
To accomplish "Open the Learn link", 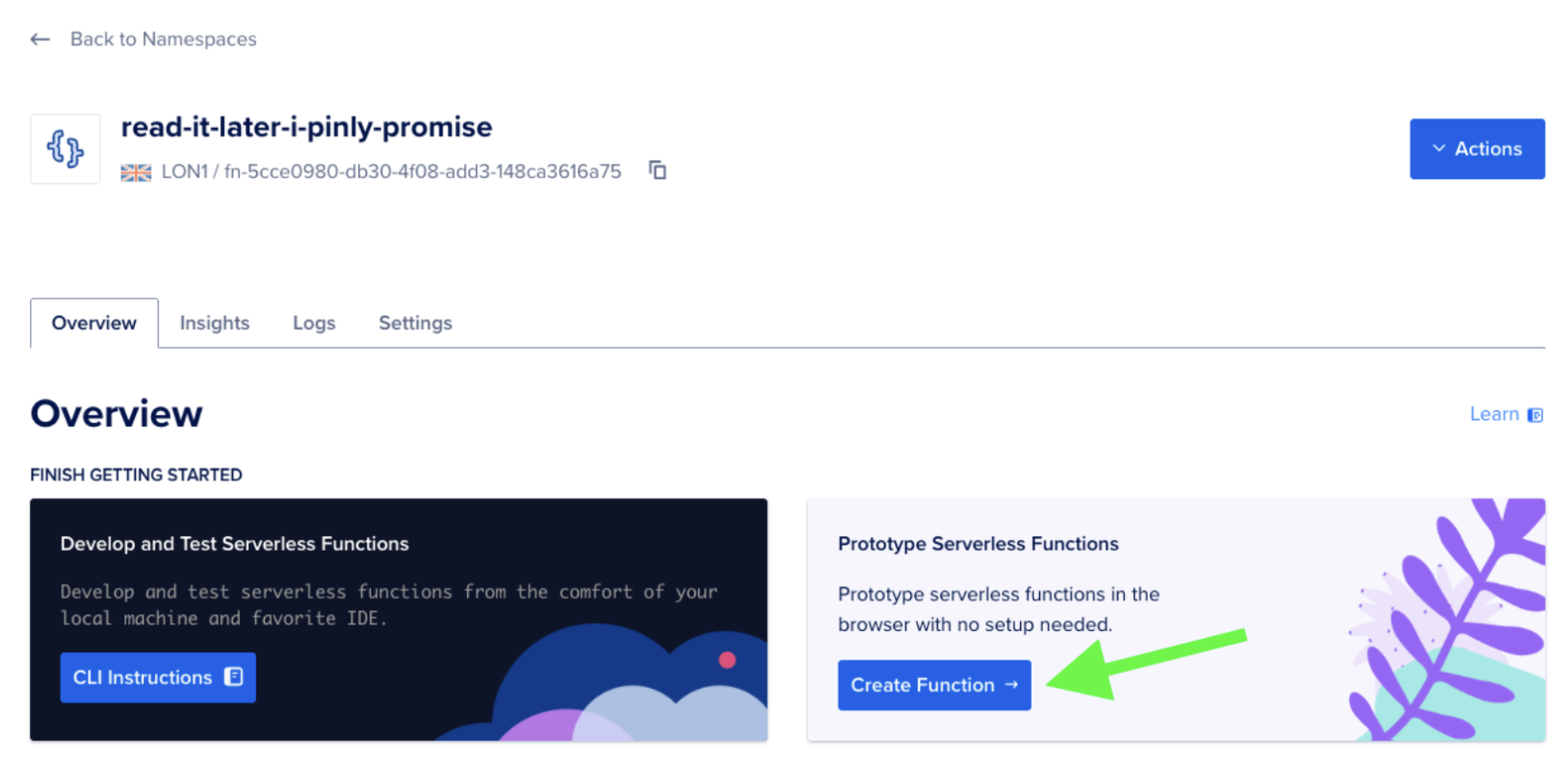I will [x=1493, y=413].
